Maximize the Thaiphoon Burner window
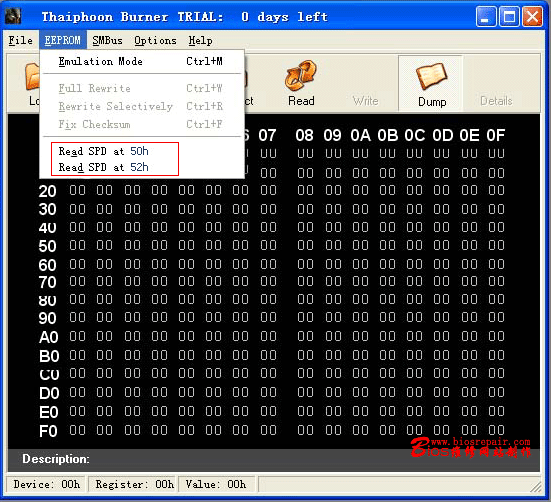 (509, 16)
